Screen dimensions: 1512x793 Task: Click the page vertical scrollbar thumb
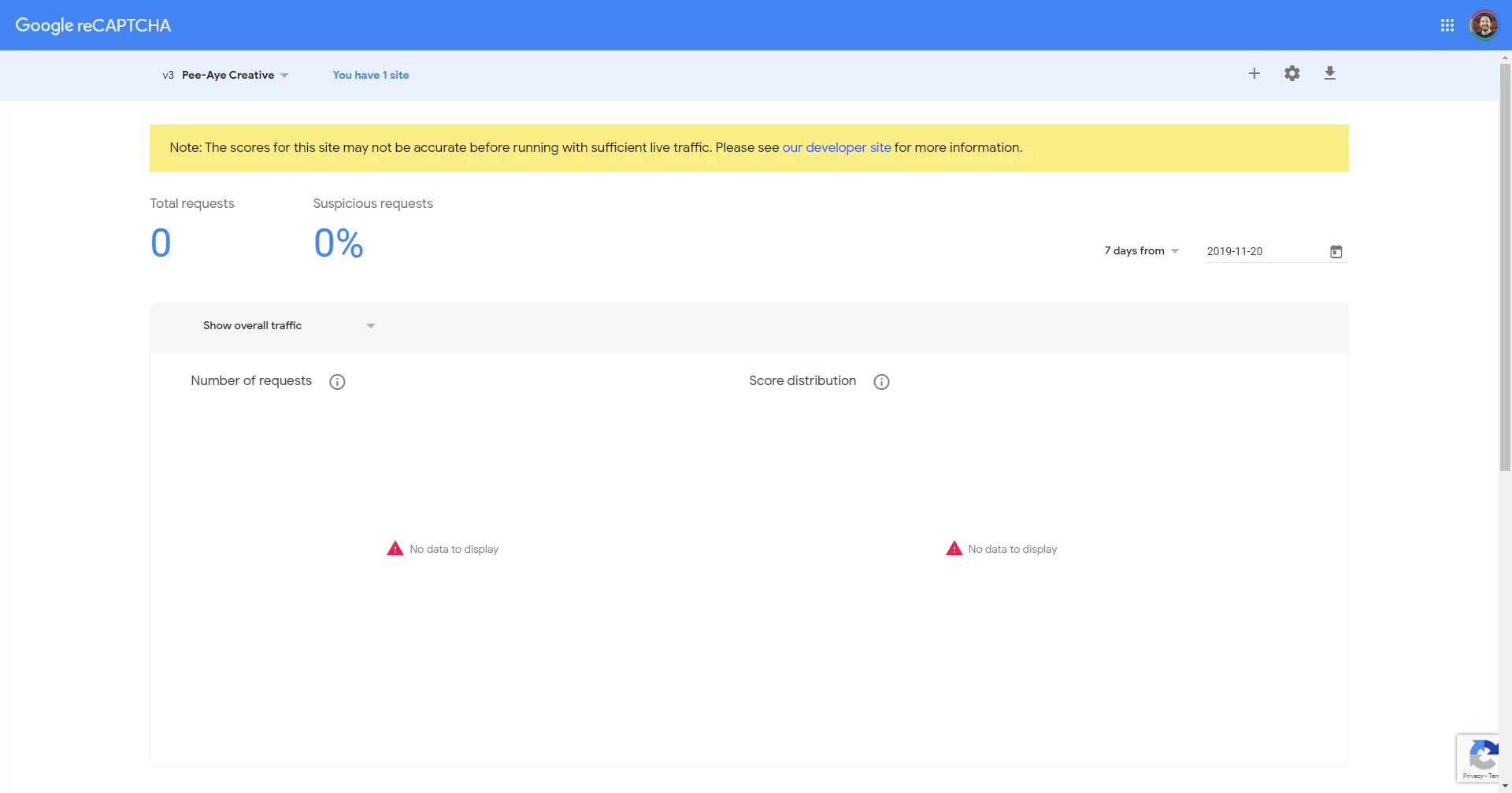tap(1505, 268)
